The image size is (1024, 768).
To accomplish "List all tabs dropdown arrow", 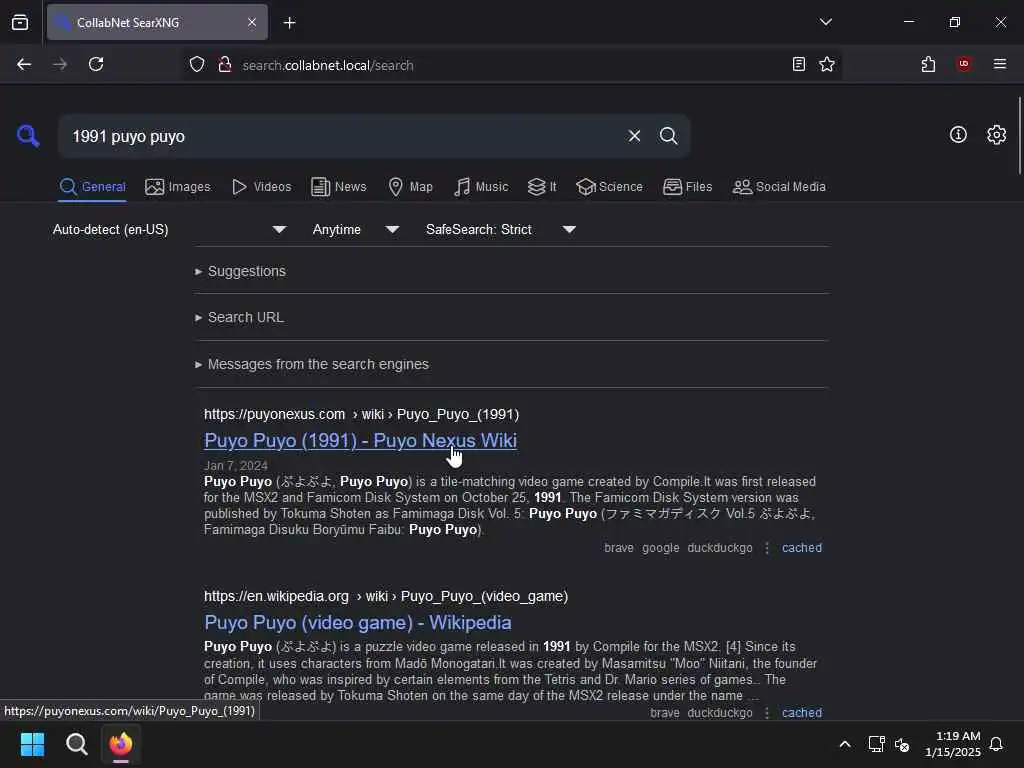I will tap(825, 22).
